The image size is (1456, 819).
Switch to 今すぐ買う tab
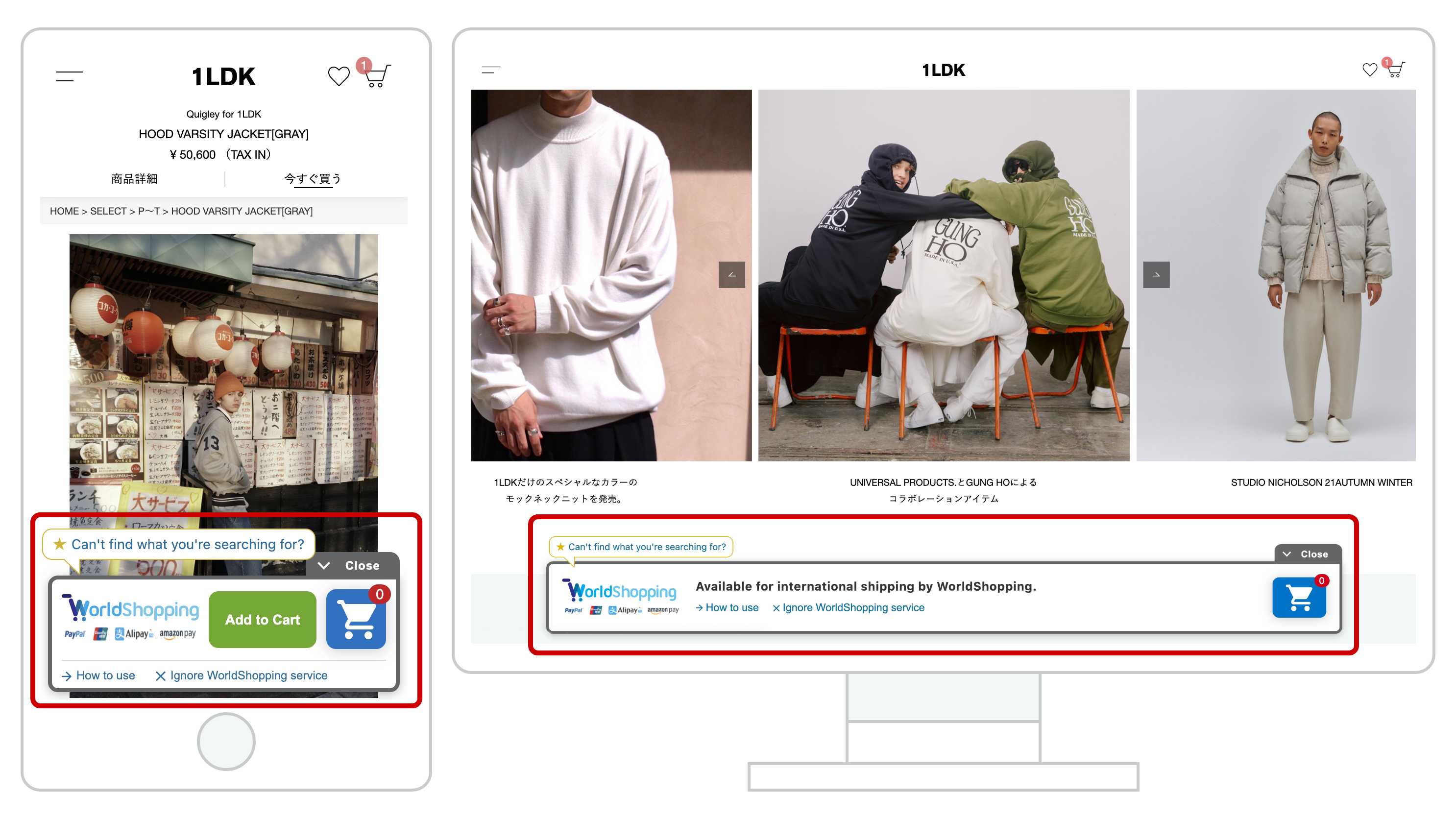pos(313,179)
